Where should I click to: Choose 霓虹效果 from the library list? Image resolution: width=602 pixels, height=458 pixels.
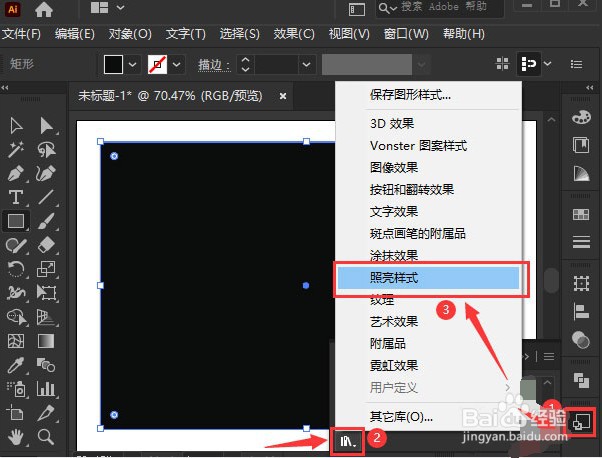point(428,365)
